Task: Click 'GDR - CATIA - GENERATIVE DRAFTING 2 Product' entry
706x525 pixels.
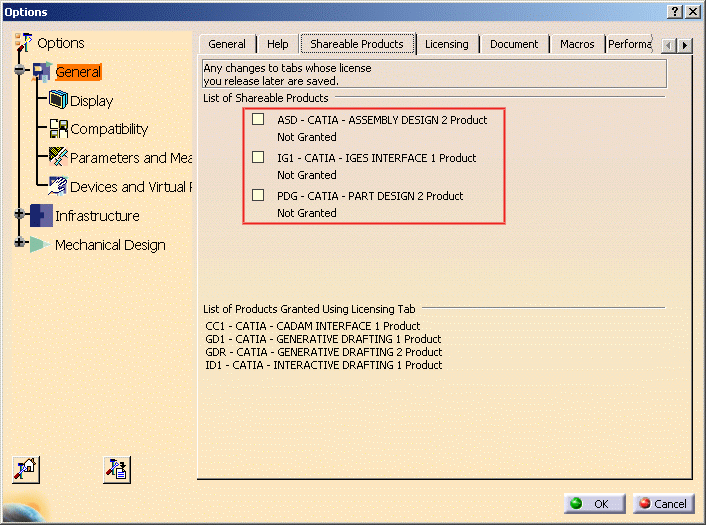Action: coord(323,352)
